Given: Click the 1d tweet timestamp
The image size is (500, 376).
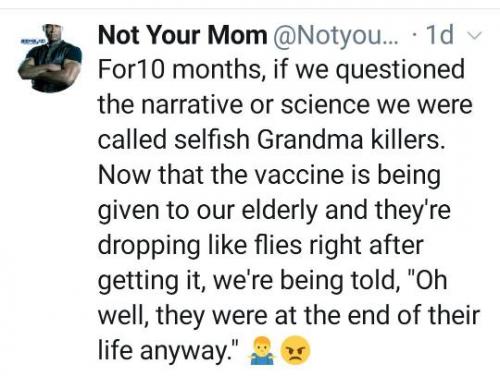Looking at the screenshot, I should coord(440,35).
